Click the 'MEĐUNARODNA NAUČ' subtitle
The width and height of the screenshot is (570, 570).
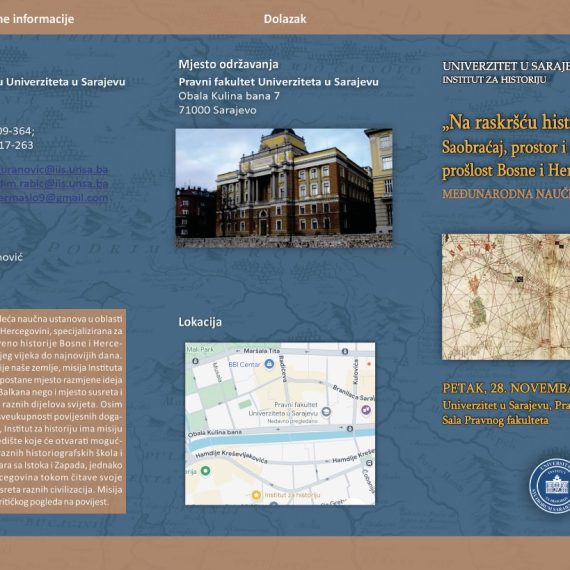tap(506, 194)
